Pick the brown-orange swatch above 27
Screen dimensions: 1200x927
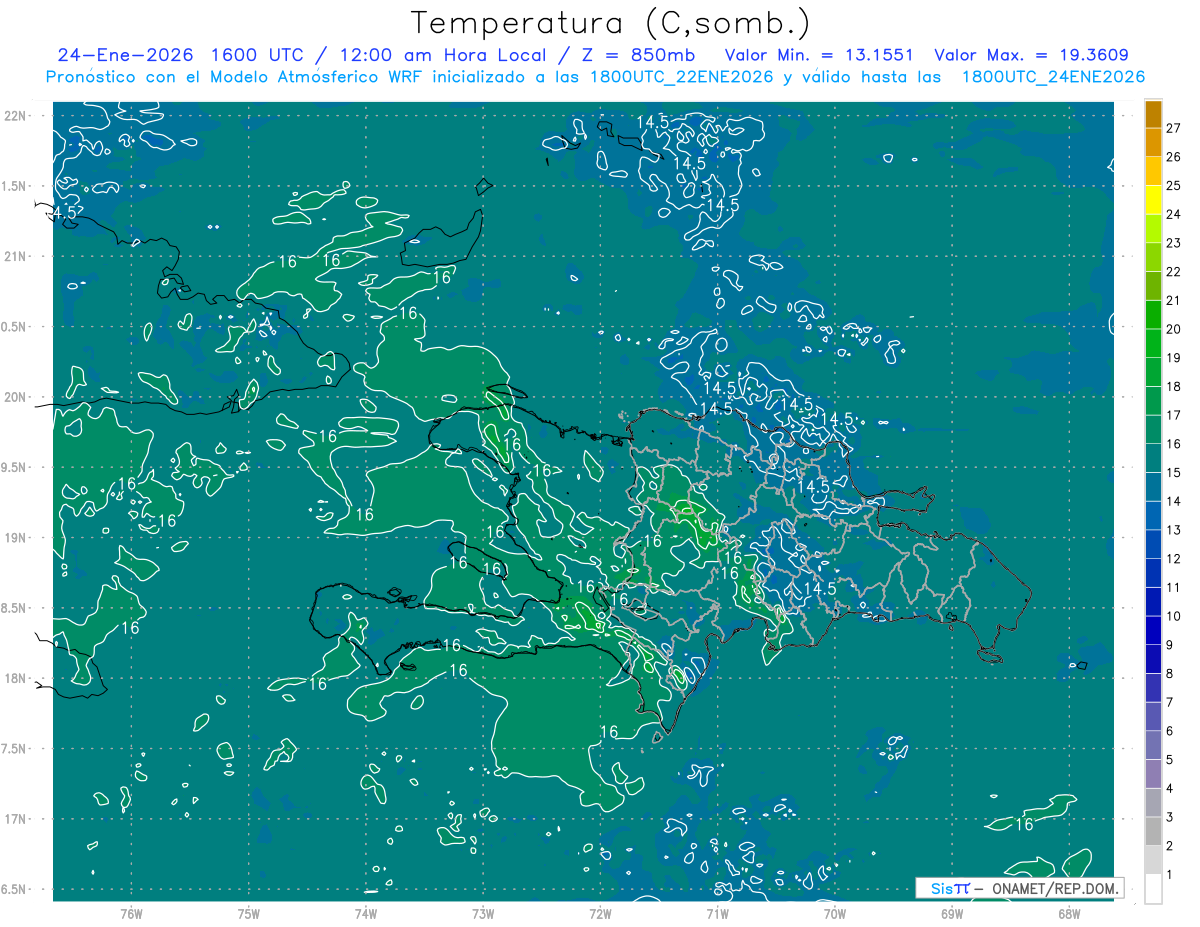point(1153,114)
